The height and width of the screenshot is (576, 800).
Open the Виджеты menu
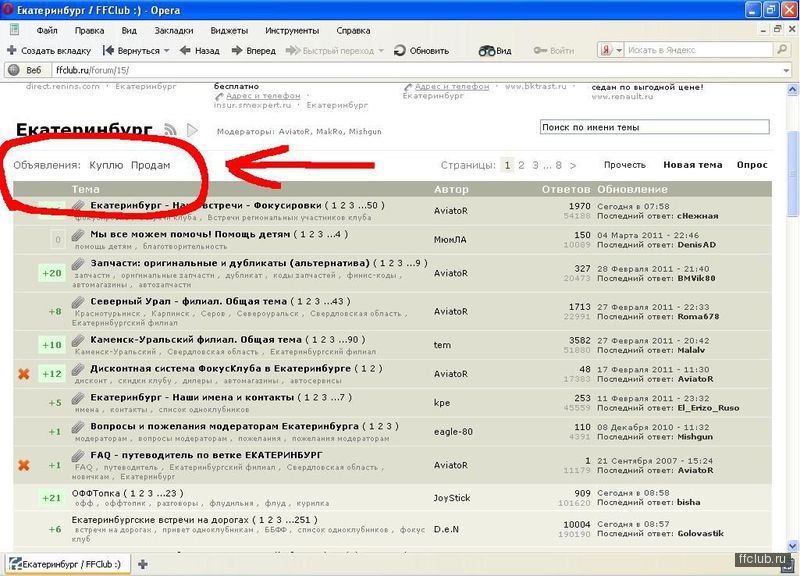[229, 31]
